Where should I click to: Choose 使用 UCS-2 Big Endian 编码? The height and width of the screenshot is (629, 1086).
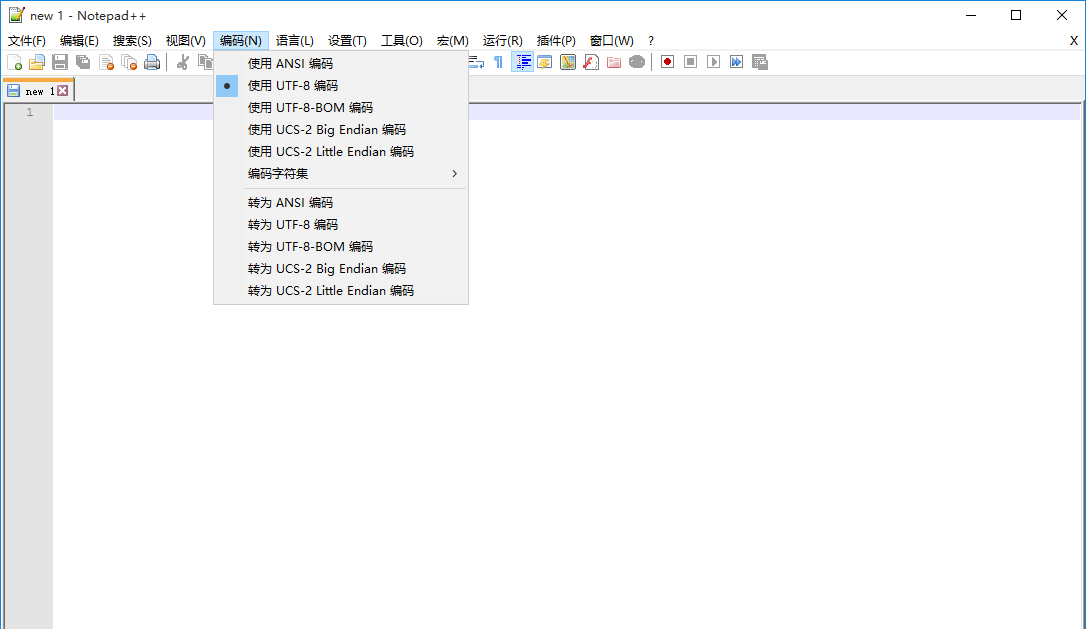pos(325,129)
